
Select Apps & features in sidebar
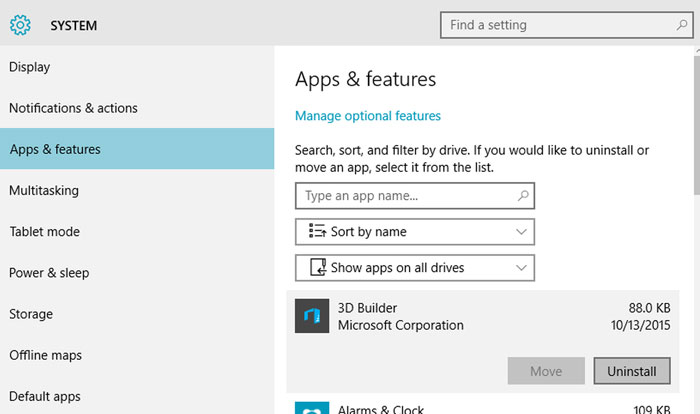click(55, 149)
